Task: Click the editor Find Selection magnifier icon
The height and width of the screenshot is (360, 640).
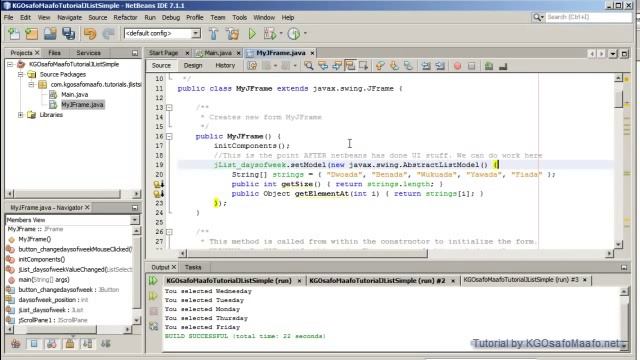Action: pos(309,66)
